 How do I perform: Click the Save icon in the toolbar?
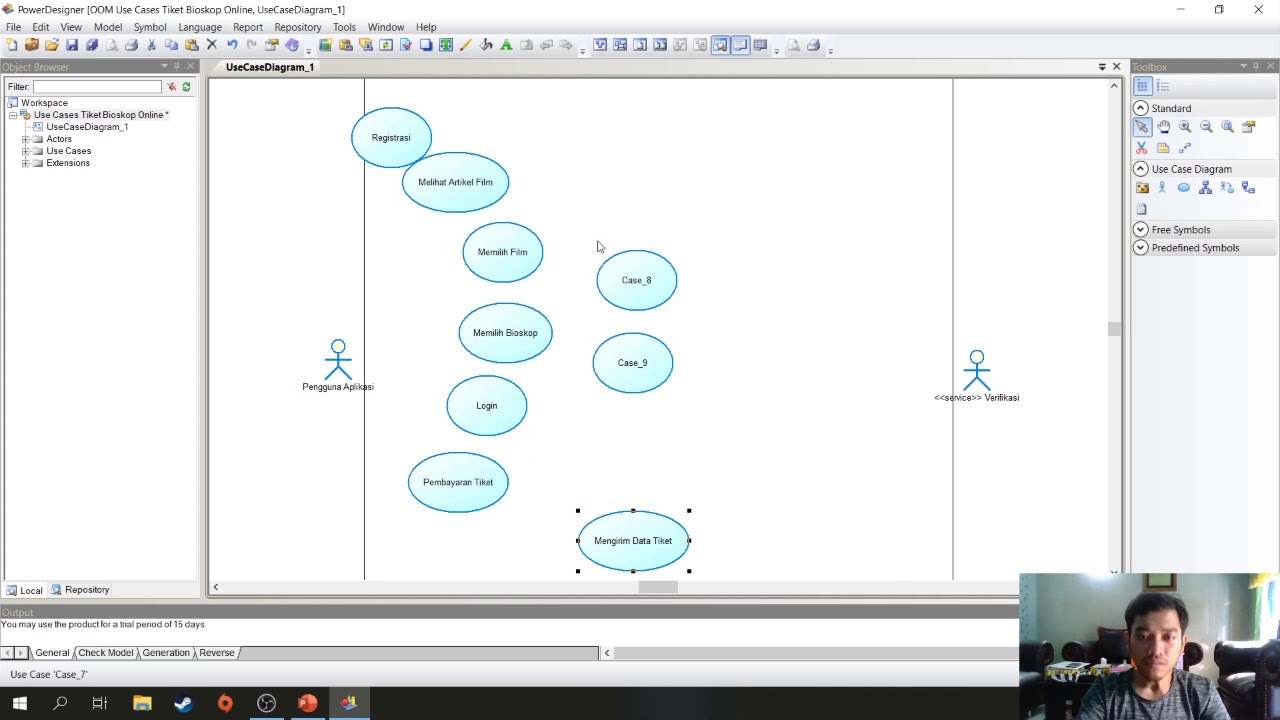point(71,45)
